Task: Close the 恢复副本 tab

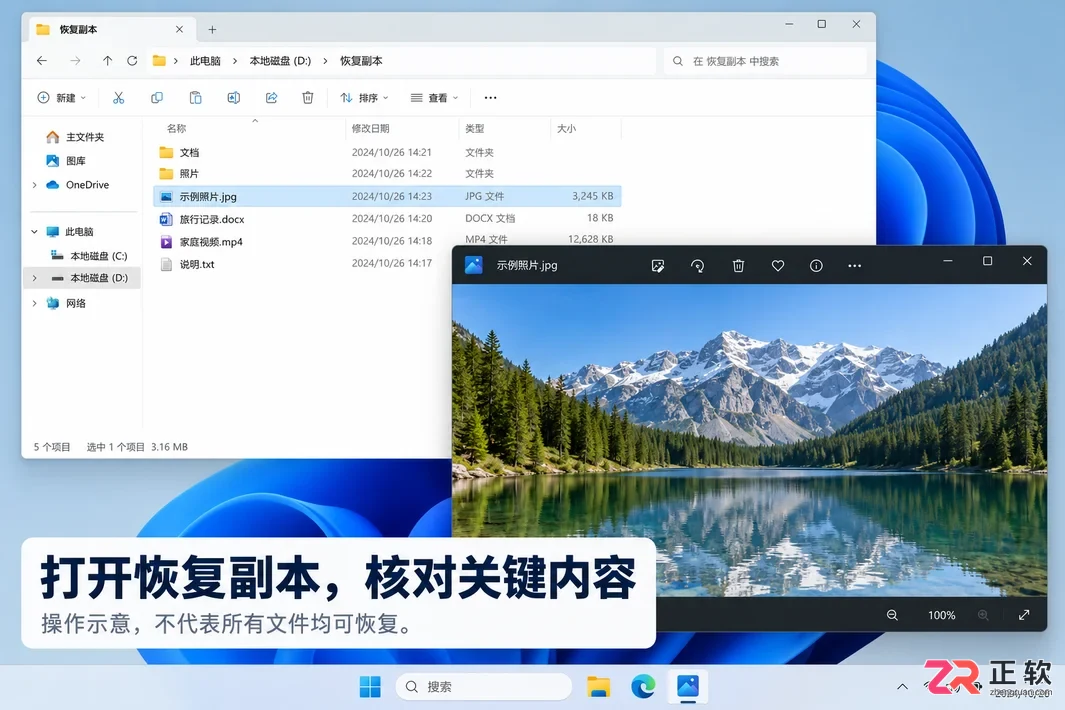Action: coord(179,29)
